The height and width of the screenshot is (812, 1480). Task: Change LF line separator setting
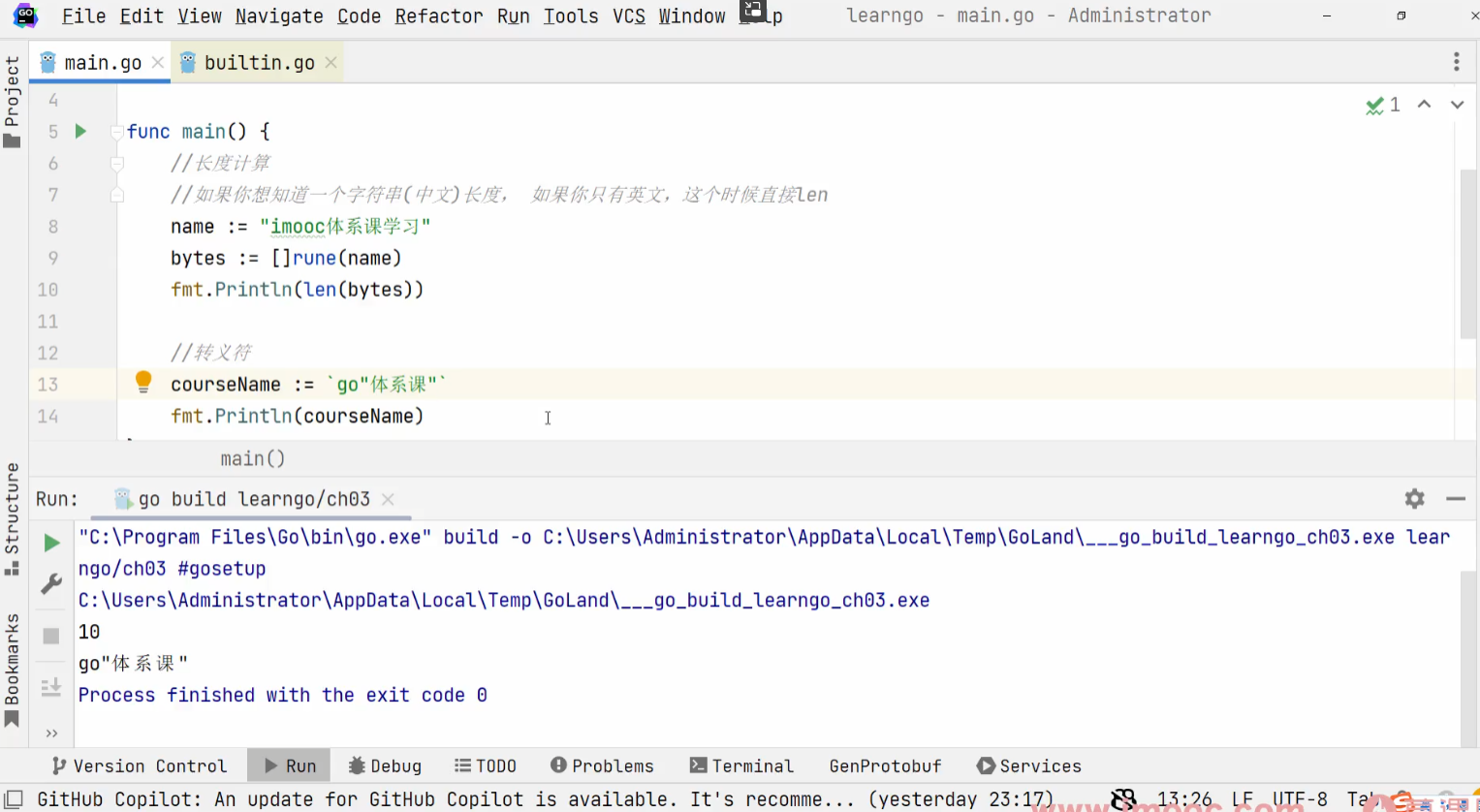(1243, 799)
